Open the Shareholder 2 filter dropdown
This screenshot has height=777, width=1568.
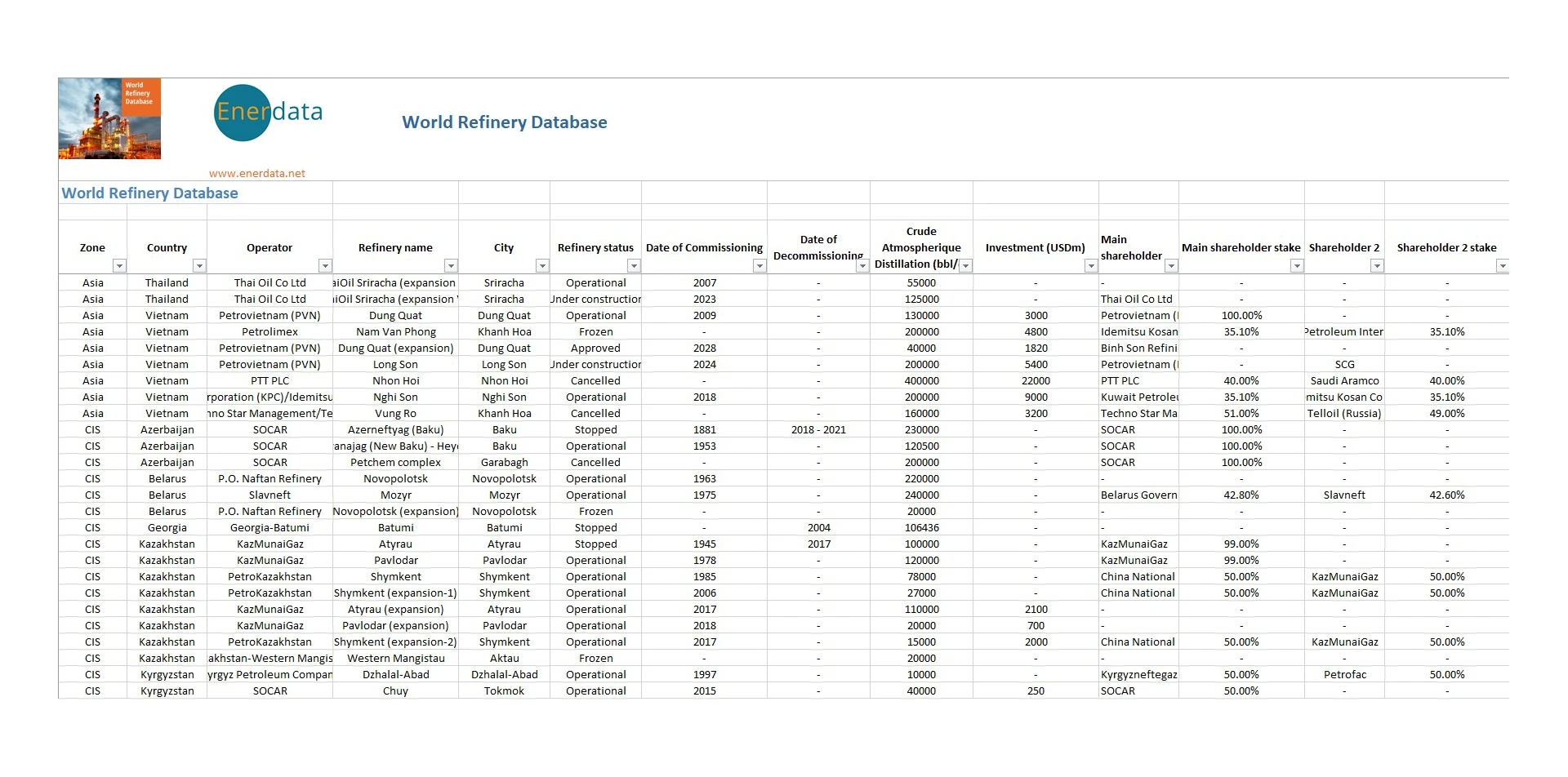click(x=1377, y=266)
